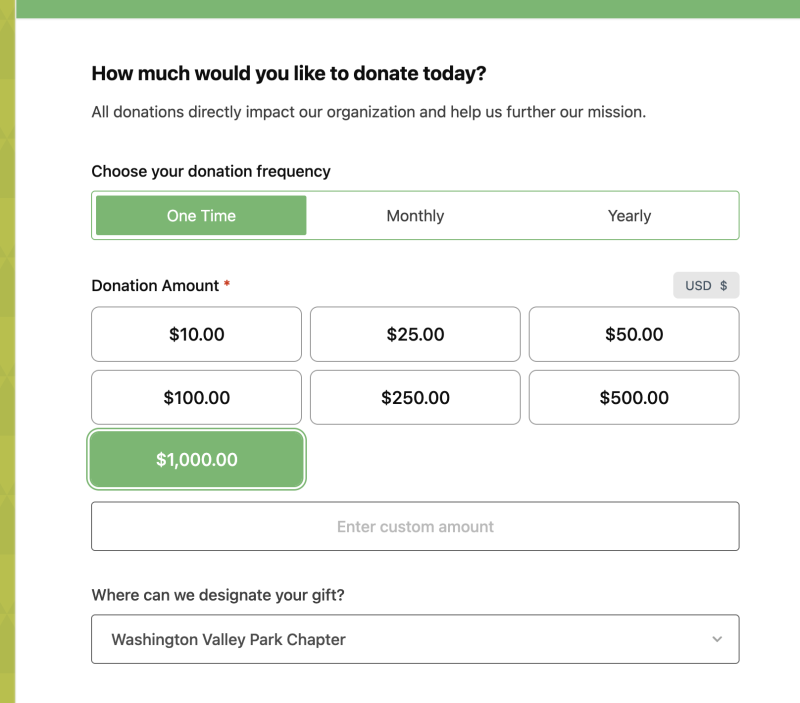Focus the Enter custom amount field
This screenshot has height=703, width=800.
pos(415,526)
